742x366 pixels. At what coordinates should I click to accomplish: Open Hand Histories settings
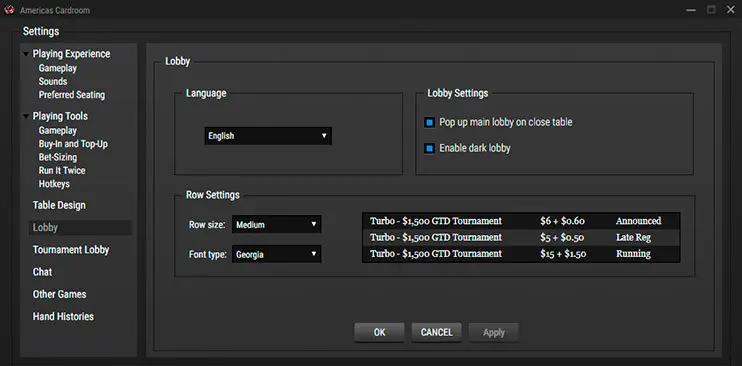tap(63, 316)
